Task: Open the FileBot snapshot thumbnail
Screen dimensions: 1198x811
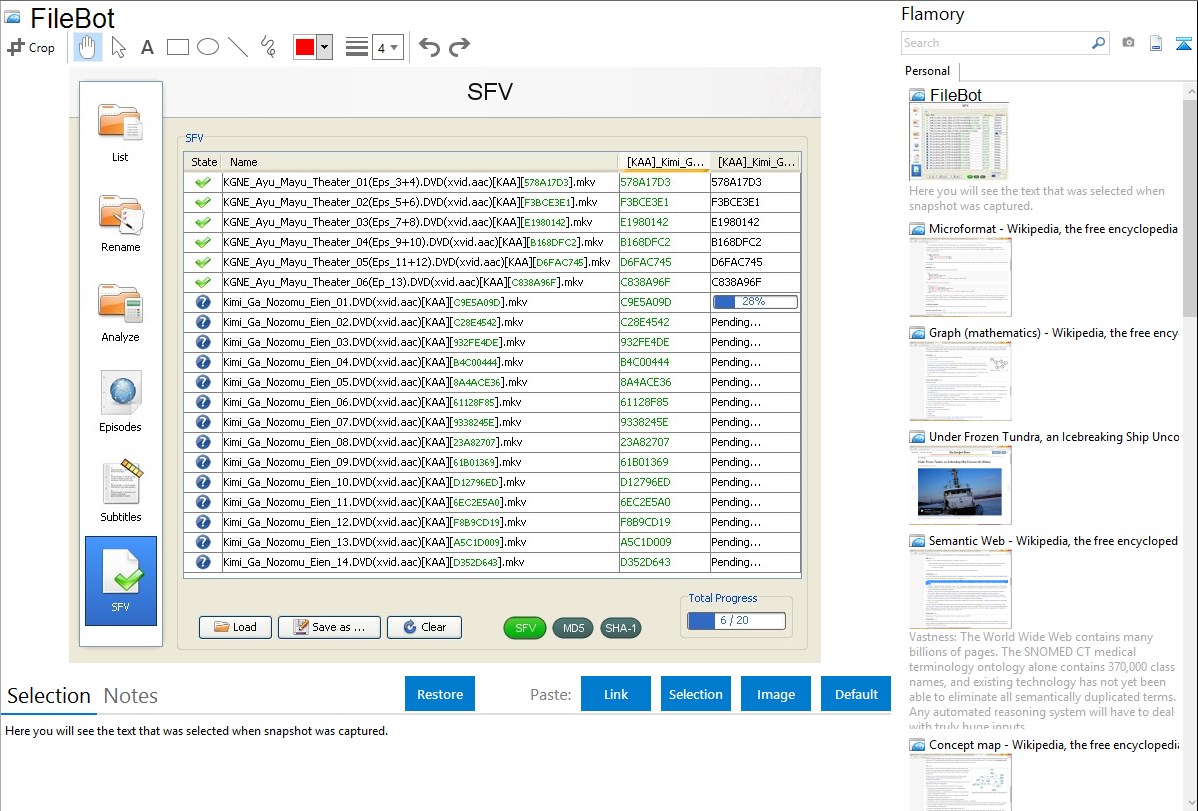Action: click(959, 143)
